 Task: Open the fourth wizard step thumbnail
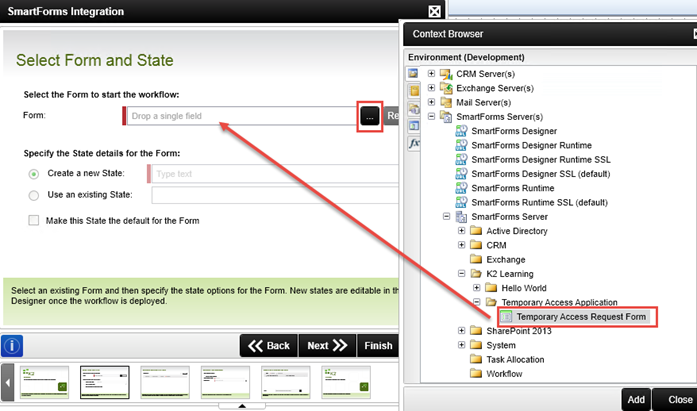(225, 382)
